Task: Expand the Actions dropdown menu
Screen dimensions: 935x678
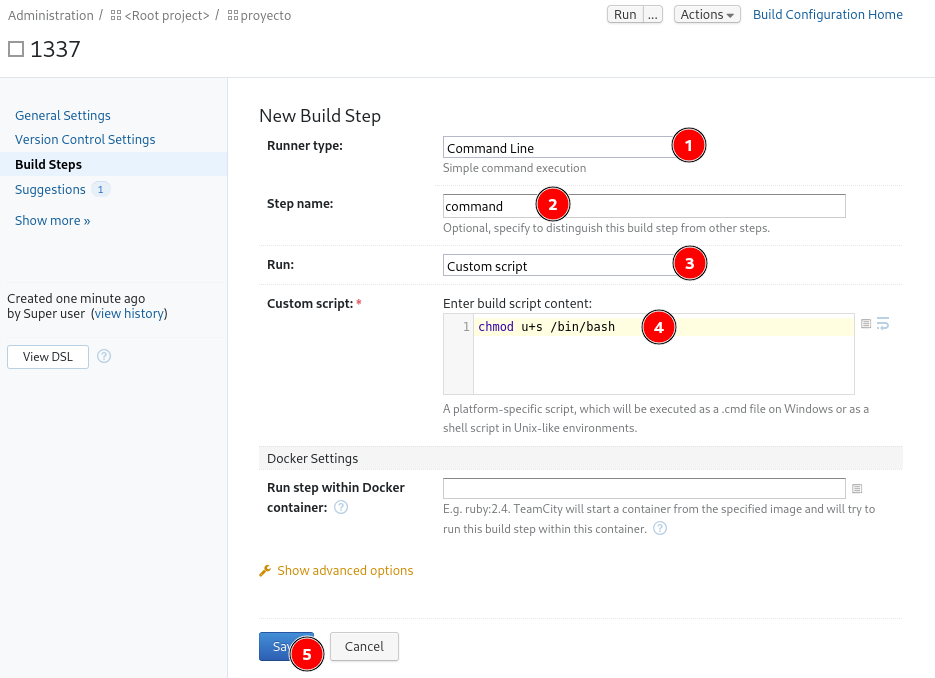Action: pos(707,14)
